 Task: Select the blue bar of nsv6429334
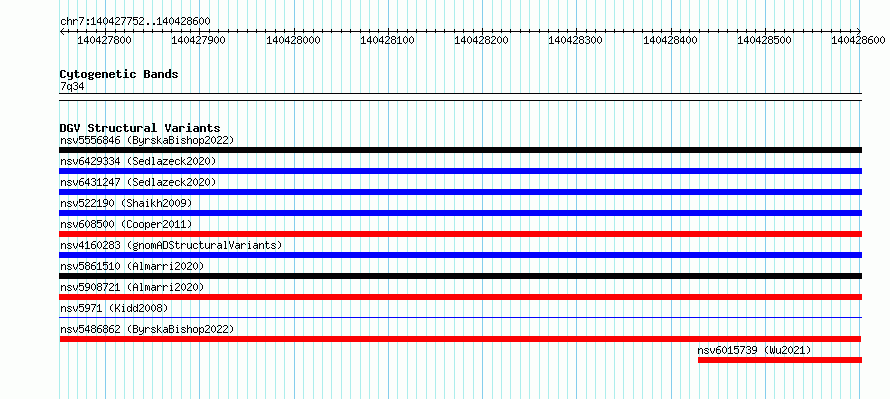pos(460,171)
